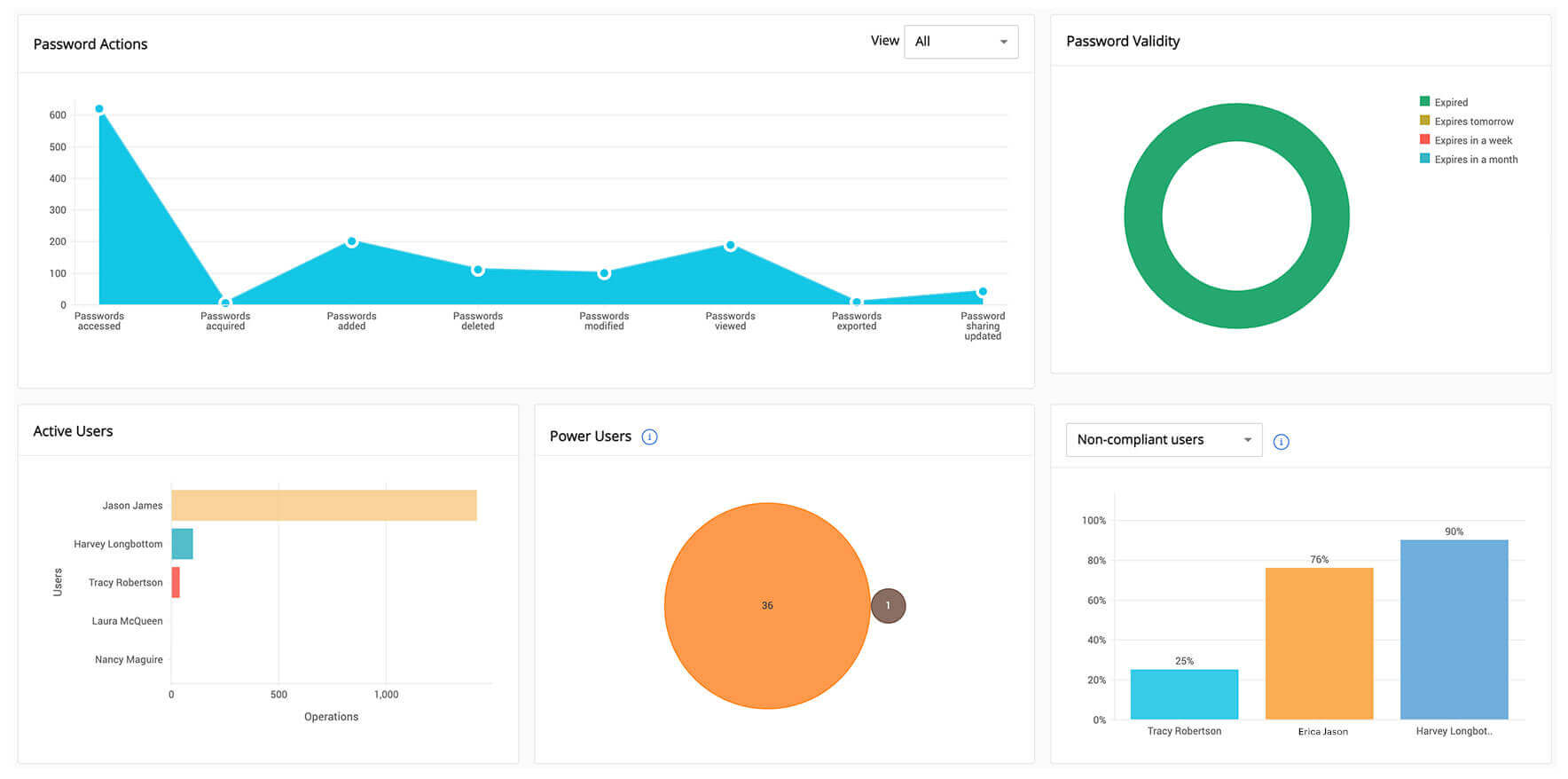This screenshot has width=1568, height=779.
Task: Click the small brown bubble labeled 1
Action: 888,606
